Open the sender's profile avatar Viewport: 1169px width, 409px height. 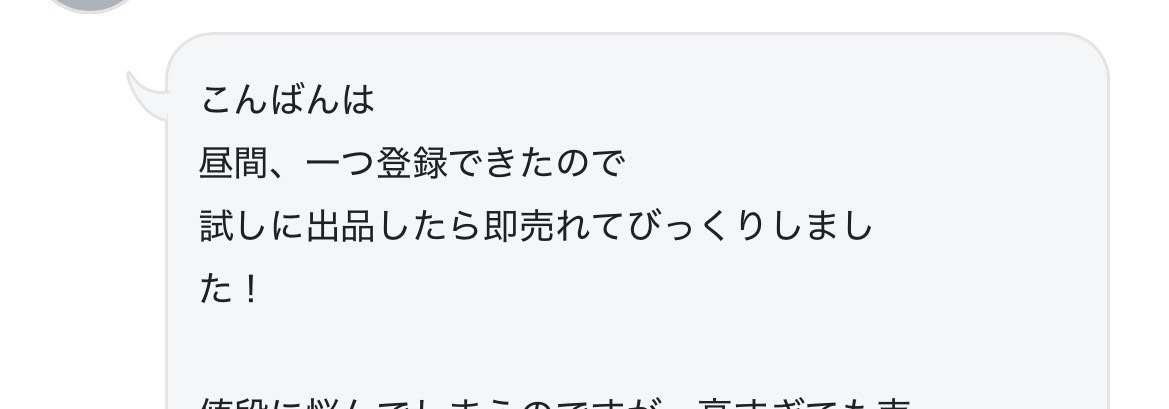pos(89,5)
